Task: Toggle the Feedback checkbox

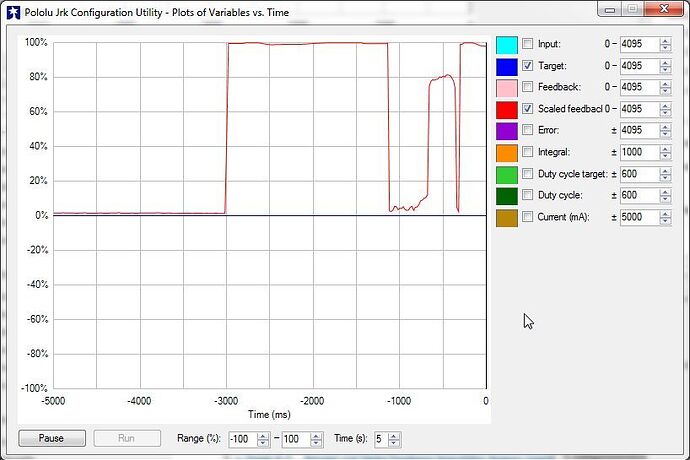Action: coord(527,87)
